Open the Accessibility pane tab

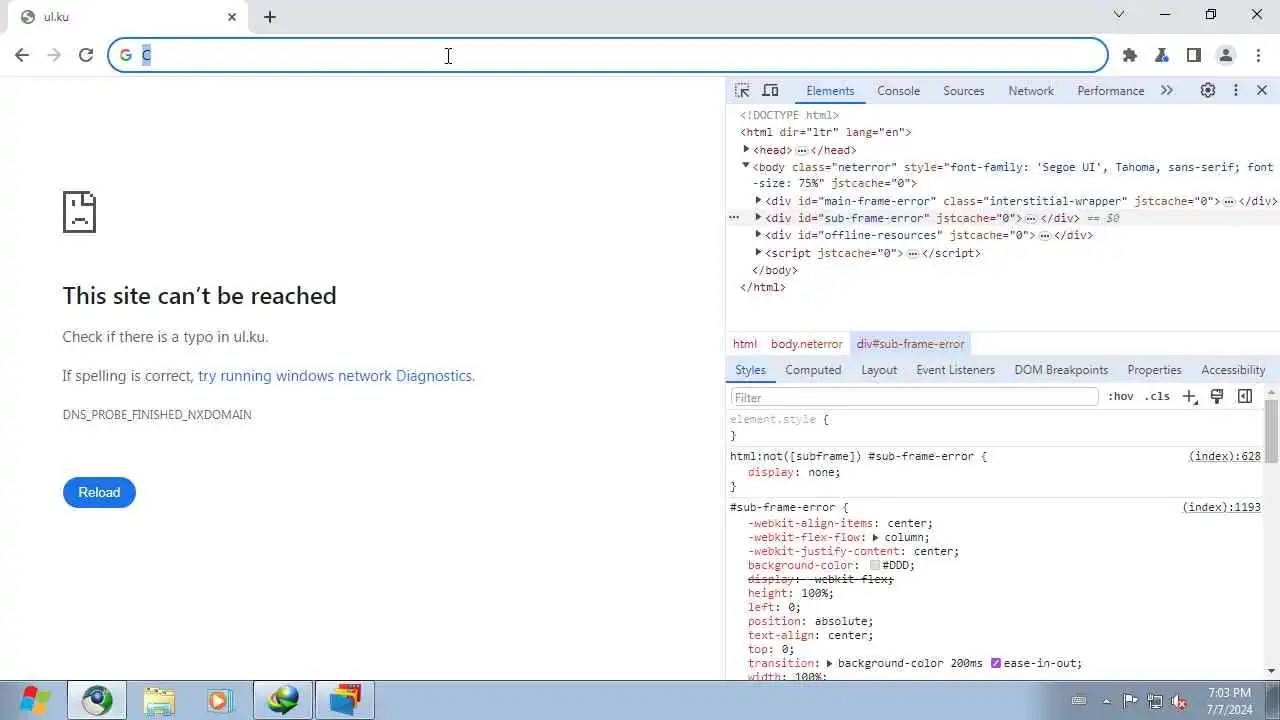1233,370
